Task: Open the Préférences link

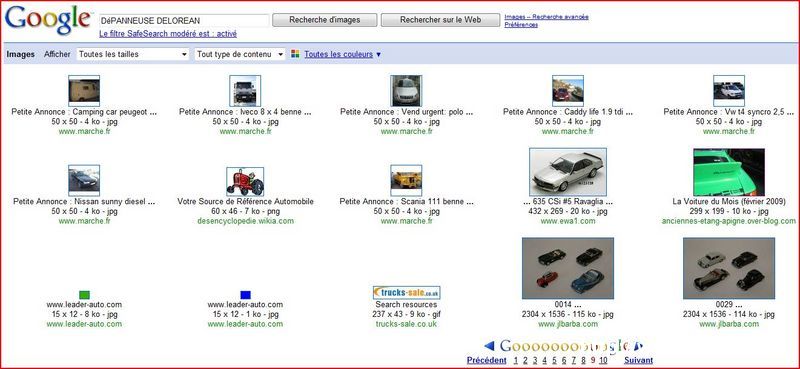Action: pyautogui.click(x=521, y=24)
